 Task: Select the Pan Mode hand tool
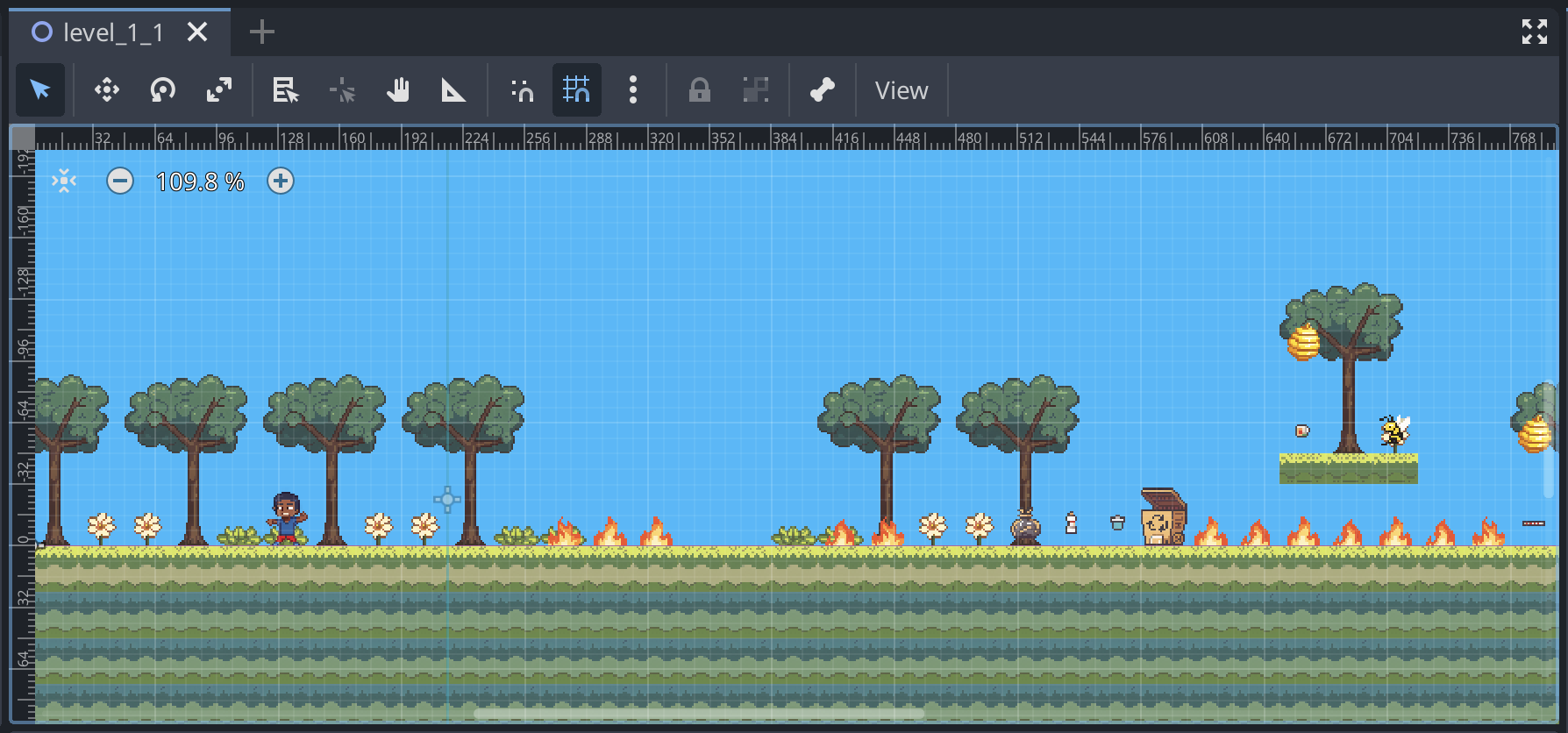[x=398, y=90]
